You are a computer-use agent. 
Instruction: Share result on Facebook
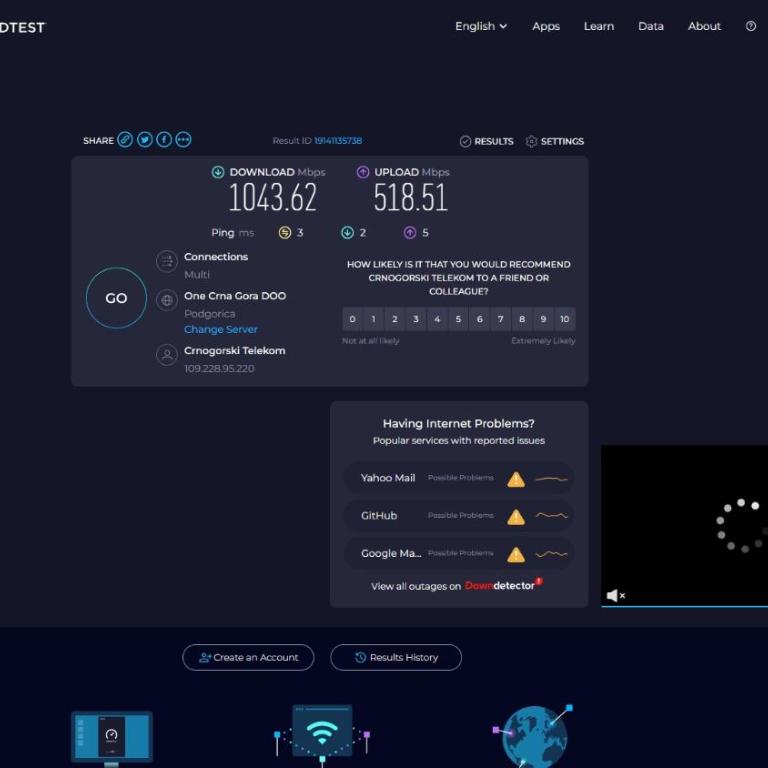(x=164, y=140)
